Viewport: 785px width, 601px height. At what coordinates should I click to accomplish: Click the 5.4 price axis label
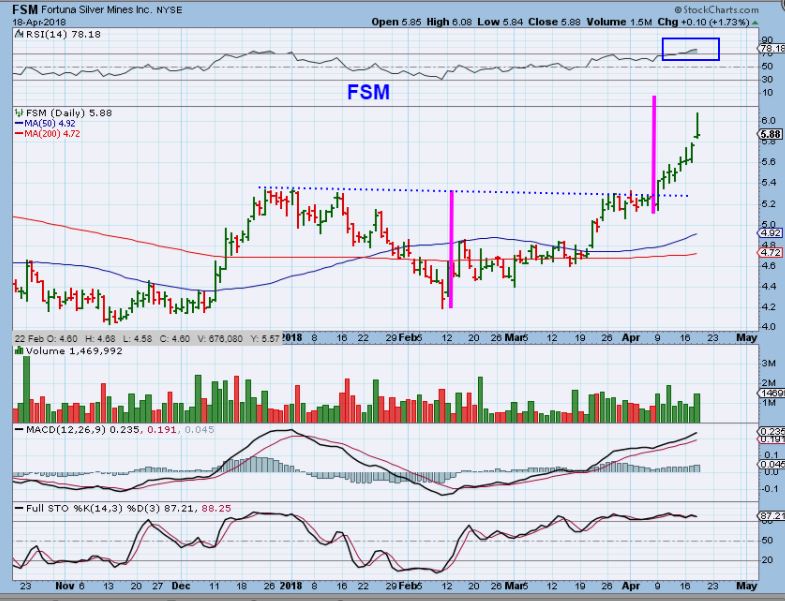coord(768,182)
